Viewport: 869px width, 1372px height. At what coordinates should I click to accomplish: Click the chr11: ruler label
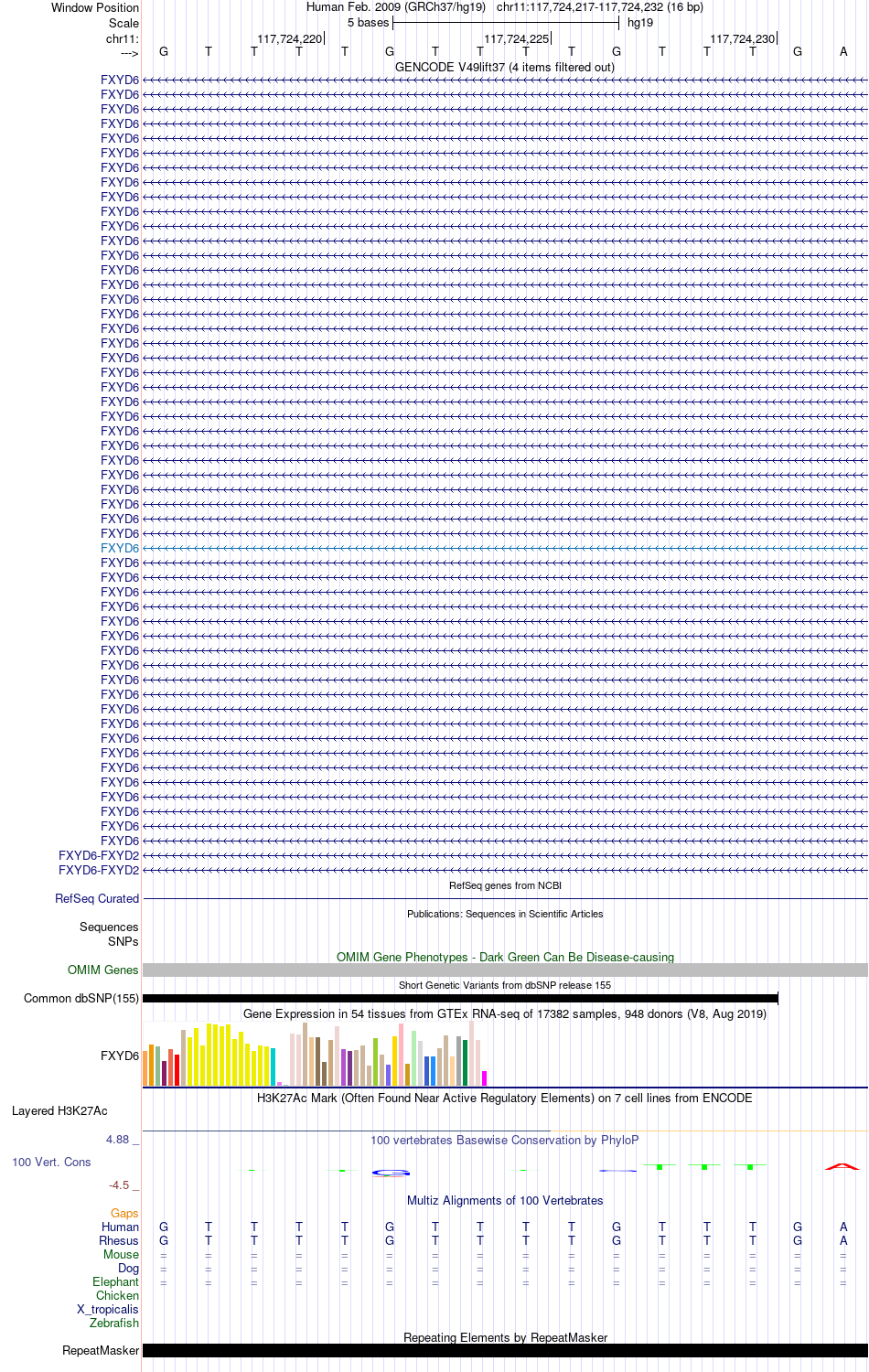pos(123,38)
